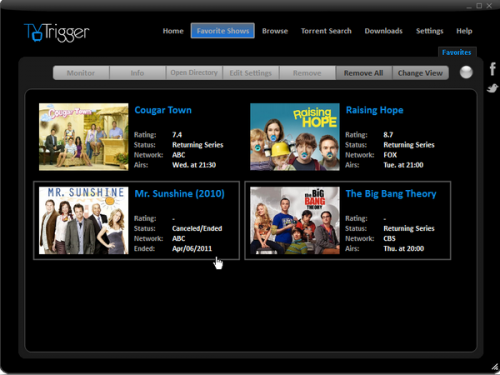Close the TVTrigger window

coord(489,6)
